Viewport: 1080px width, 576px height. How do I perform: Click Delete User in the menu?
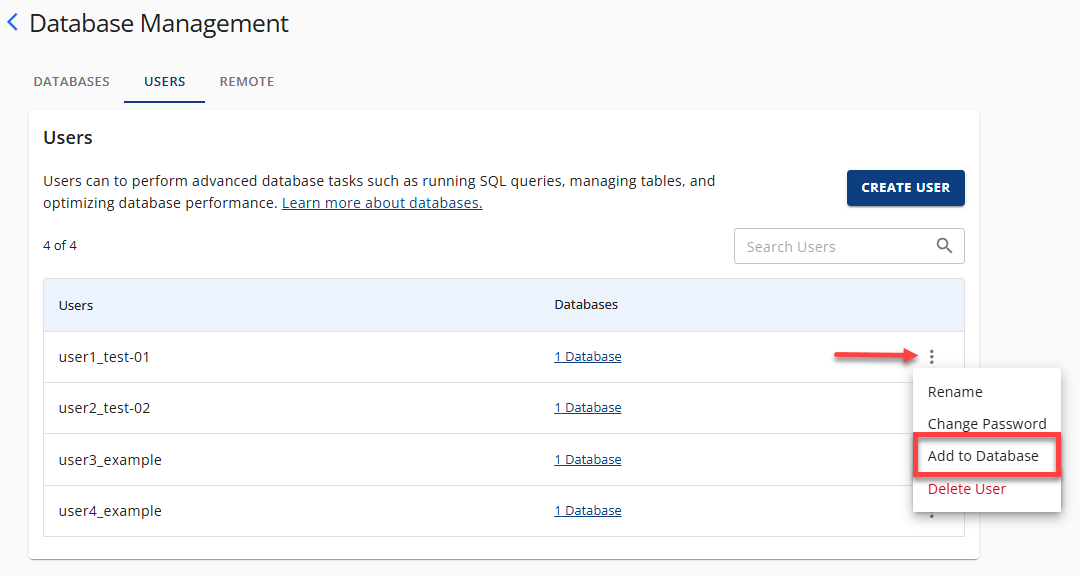click(x=966, y=489)
